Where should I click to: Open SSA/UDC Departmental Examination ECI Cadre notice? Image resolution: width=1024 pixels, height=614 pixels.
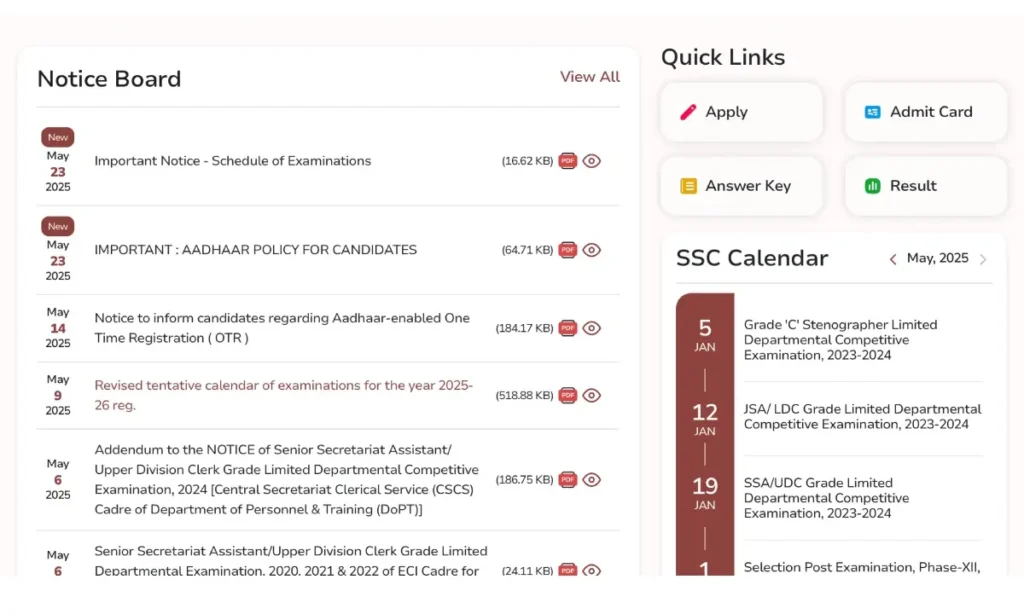coord(291,560)
